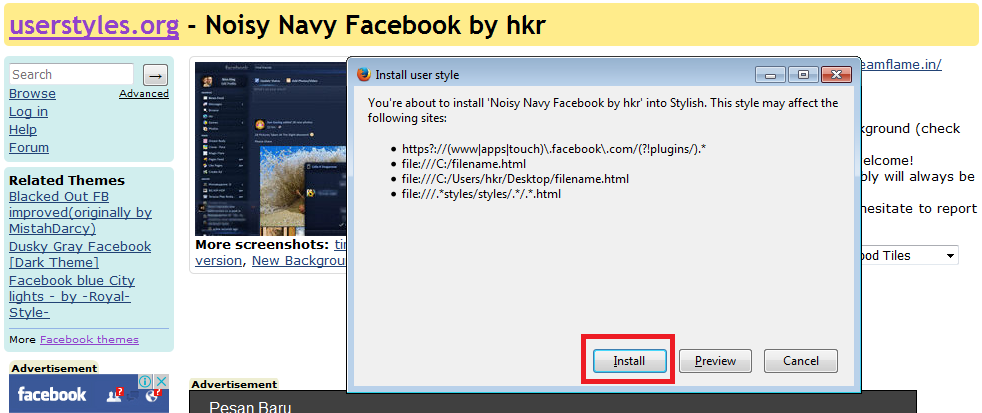Open Dusky Gray Facebook Dark Theme link

click(80, 254)
